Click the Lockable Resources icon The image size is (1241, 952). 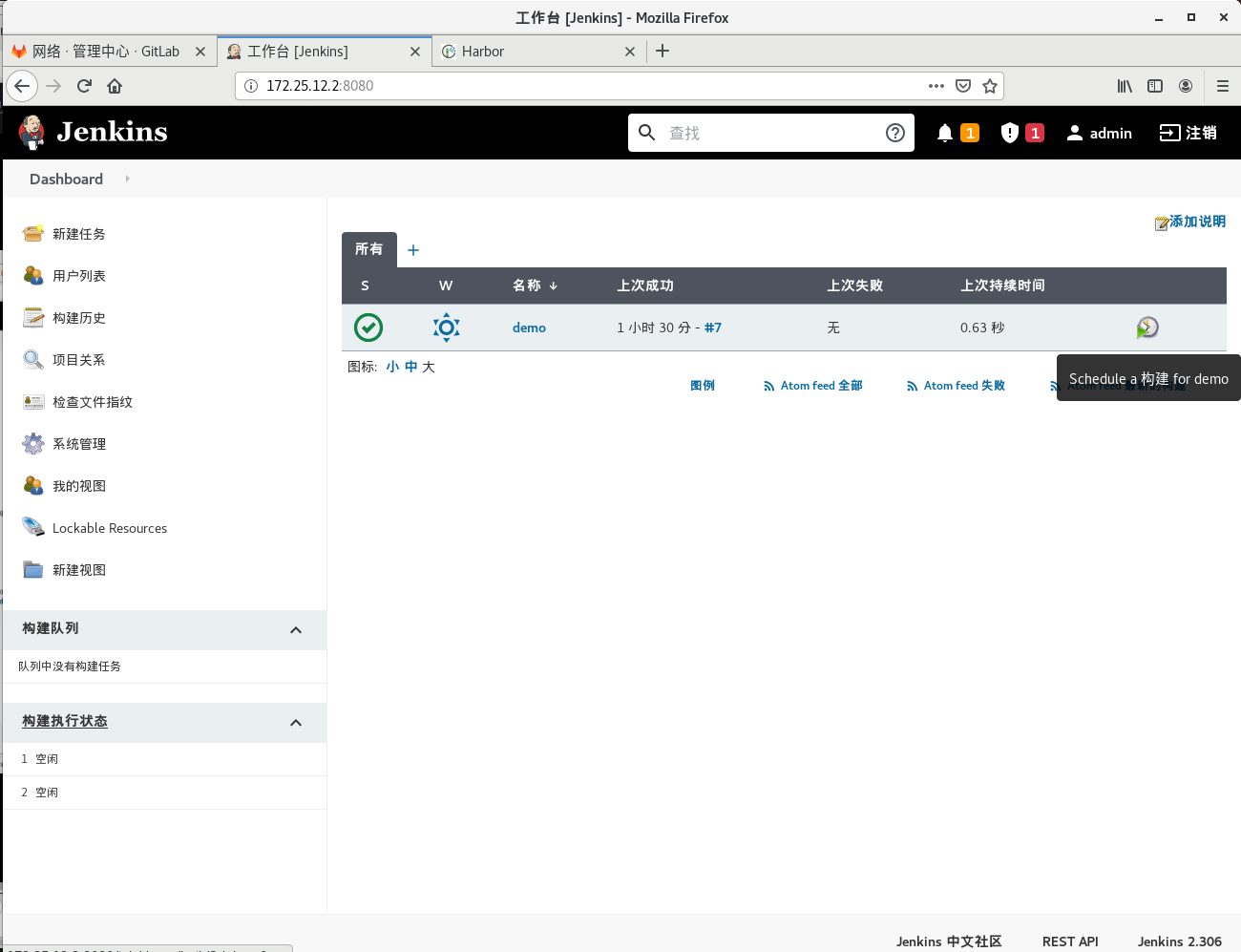(33, 528)
